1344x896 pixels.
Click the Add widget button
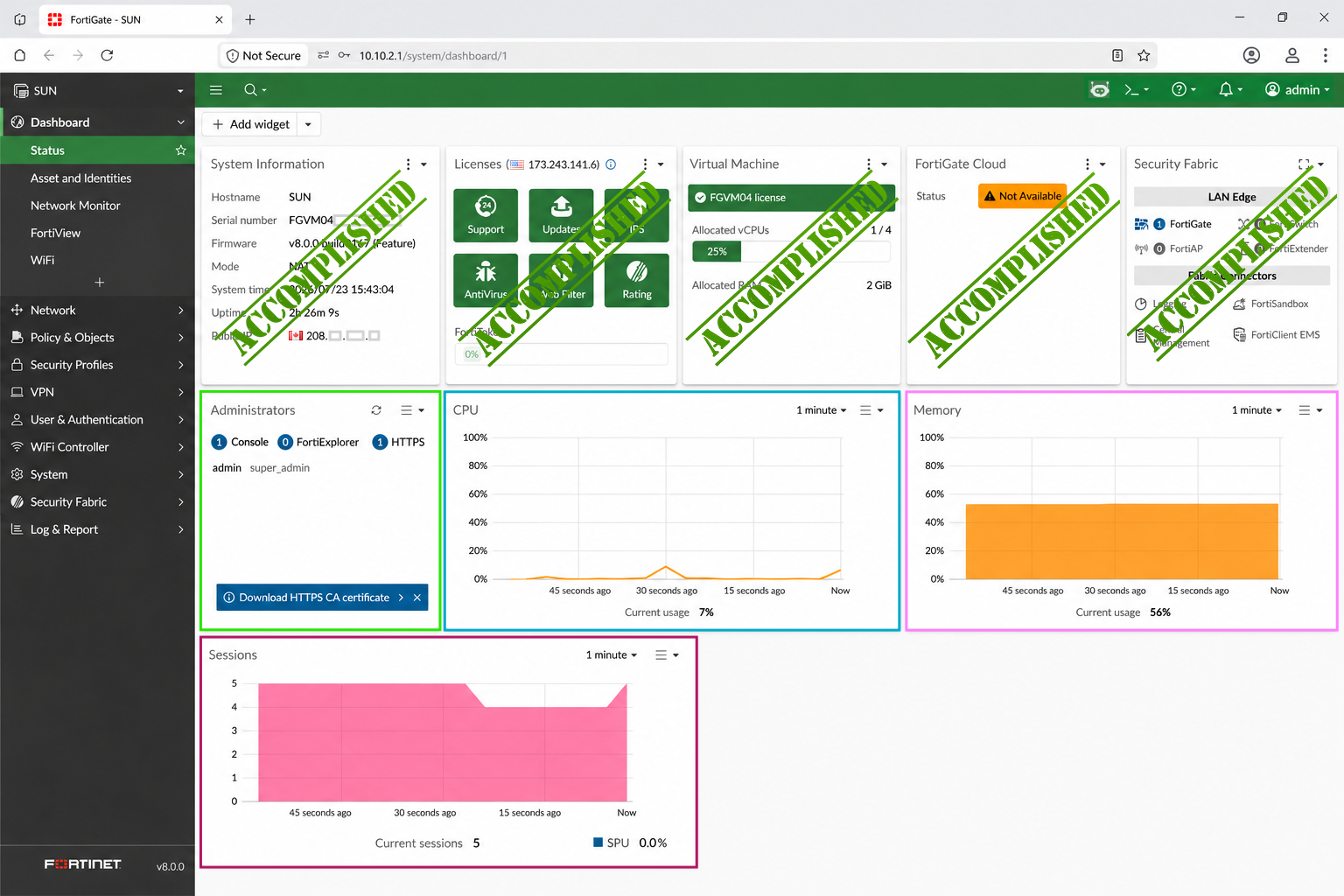point(250,124)
